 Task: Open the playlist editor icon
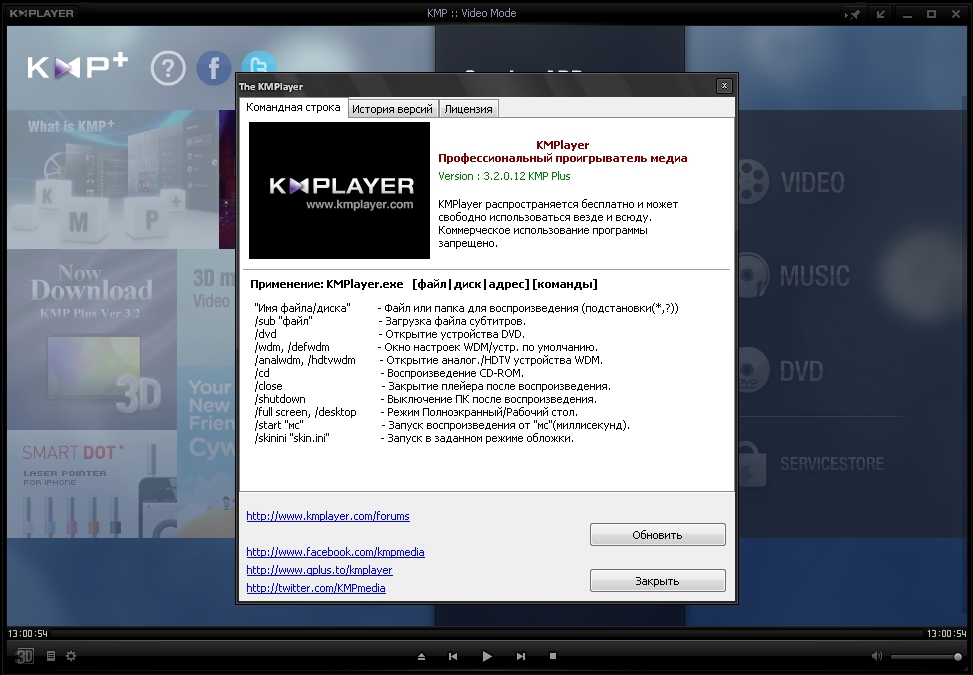coord(51,656)
